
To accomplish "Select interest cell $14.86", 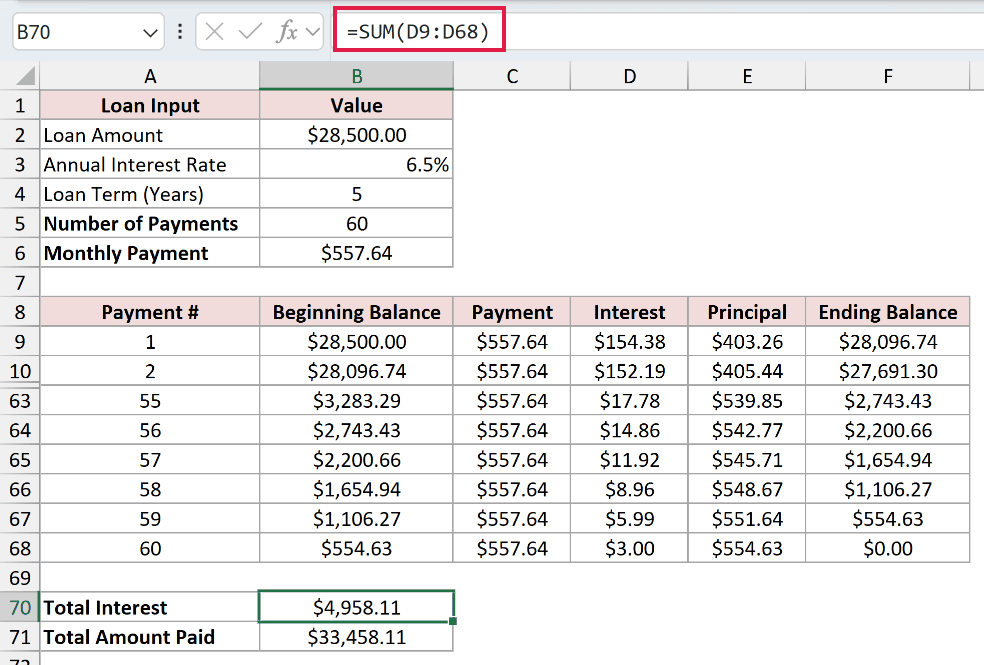I will (x=629, y=430).
